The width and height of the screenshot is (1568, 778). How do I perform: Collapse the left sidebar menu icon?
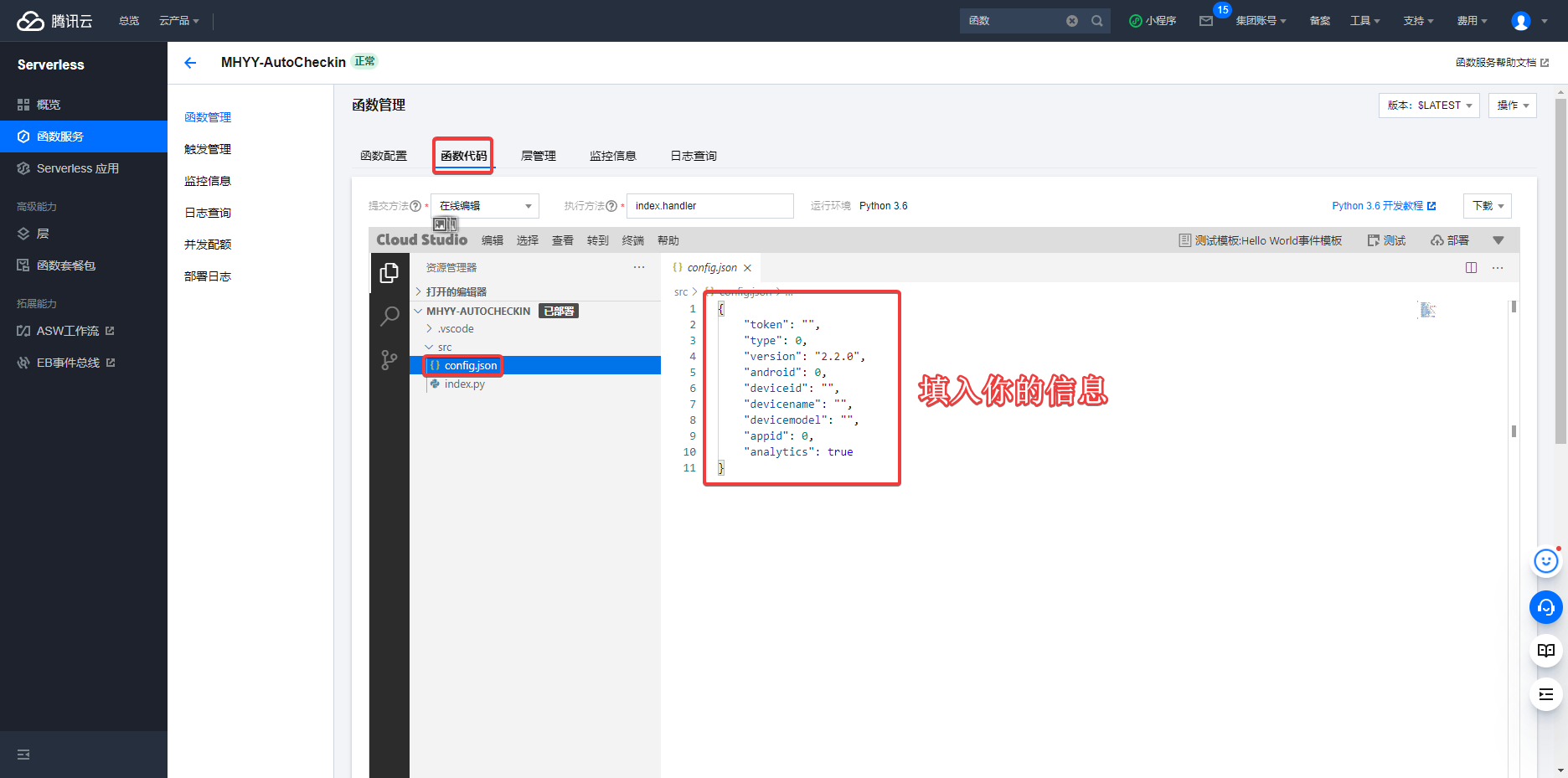23,755
